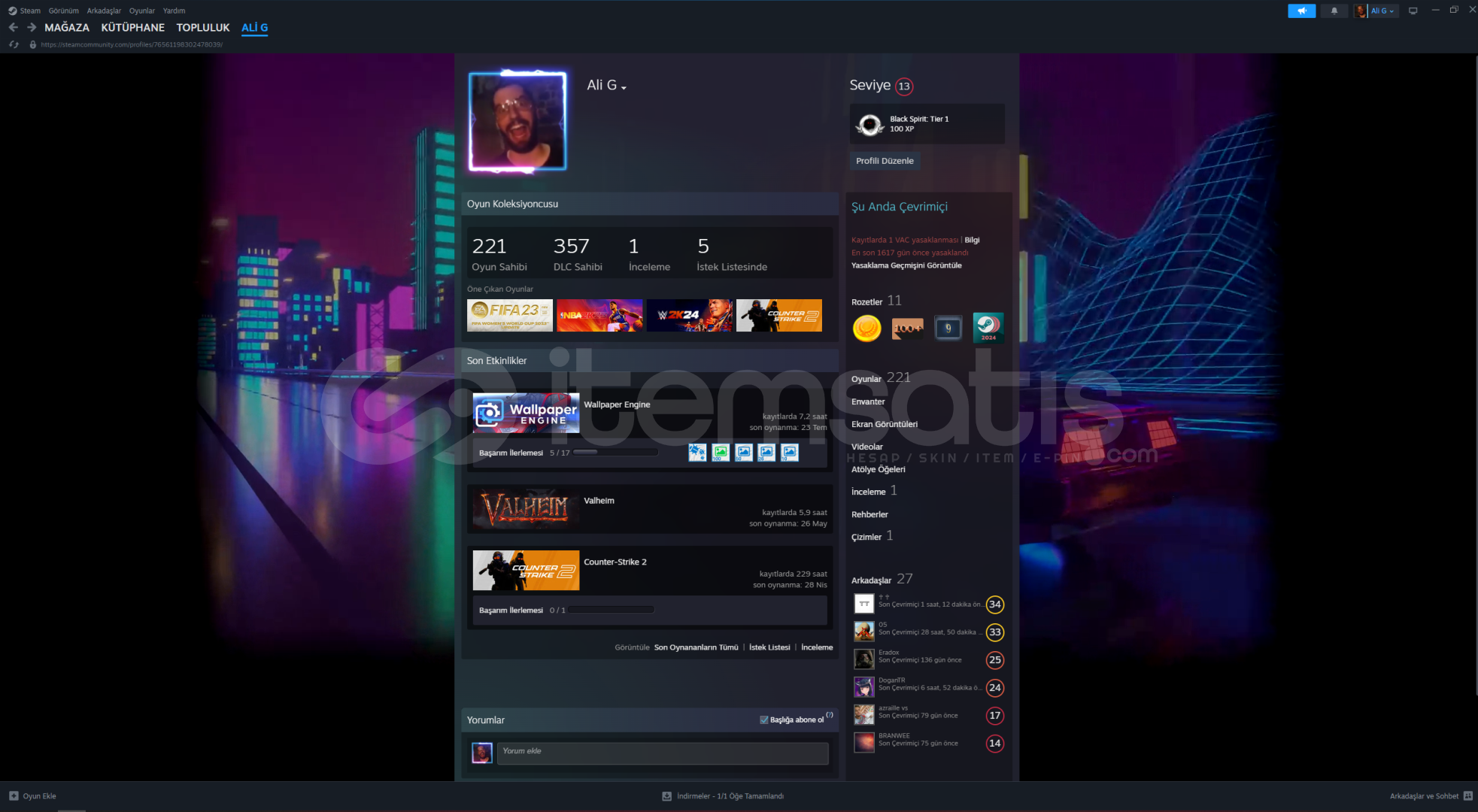Reload the page with refresh icon

pos(14,44)
